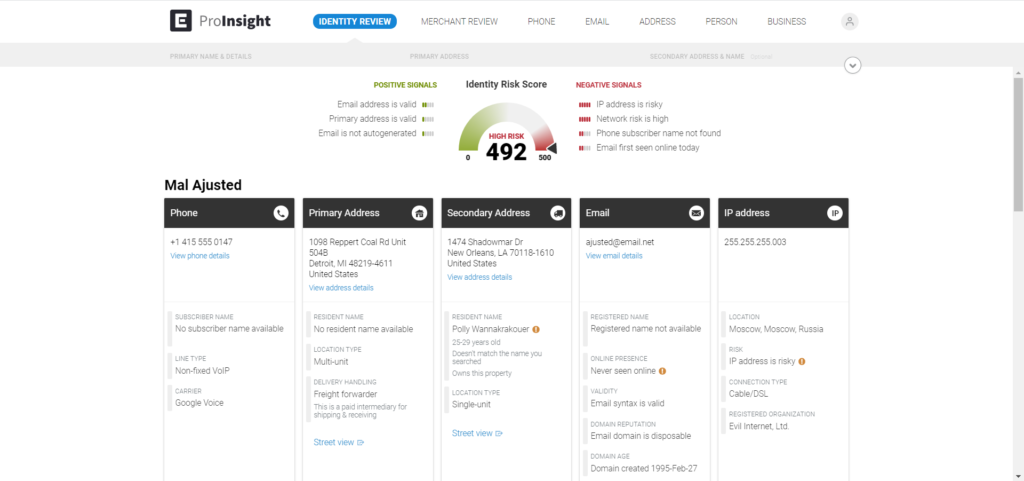Click warning icon beside IP address is risky
Image resolution: width=1024 pixels, height=481 pixels.
(x=801, y=361)
